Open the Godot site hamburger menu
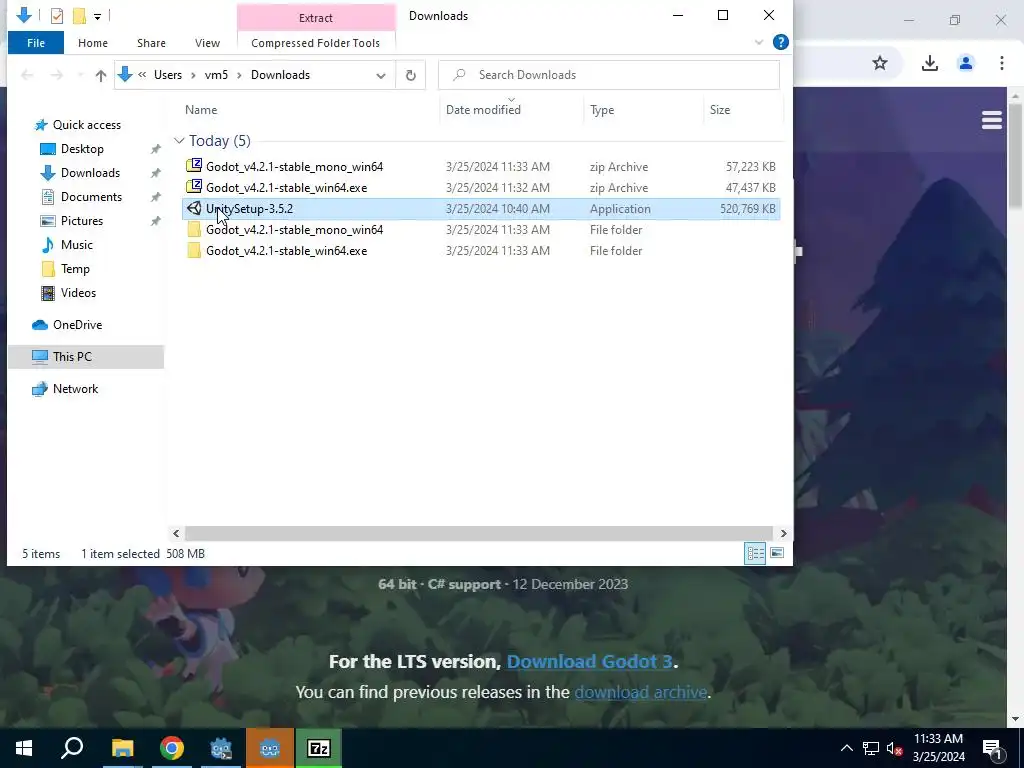The height and width of the screenshot is (768, 1024). [x=991, y=120]
